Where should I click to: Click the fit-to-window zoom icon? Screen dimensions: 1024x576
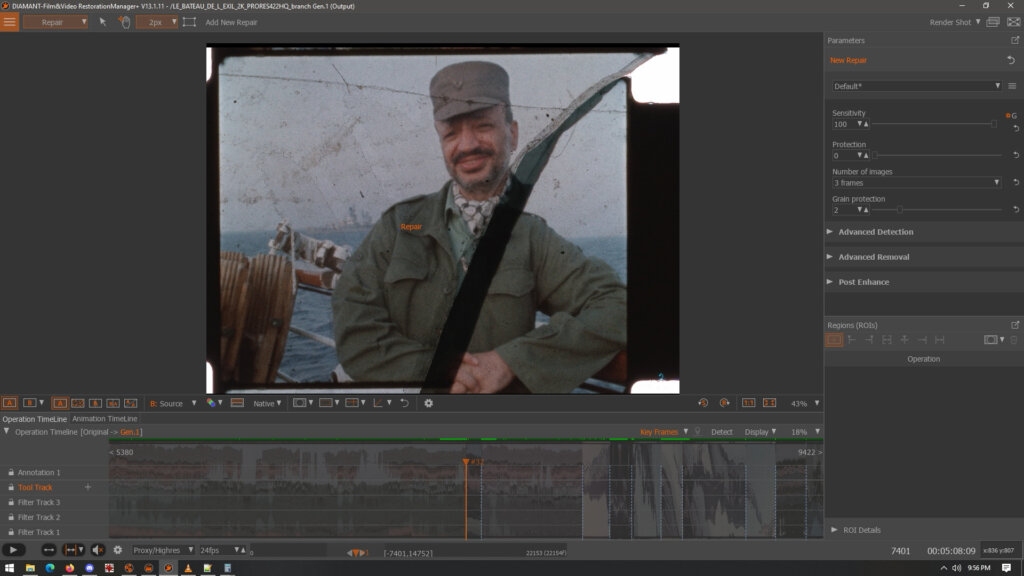coord(769,403)
